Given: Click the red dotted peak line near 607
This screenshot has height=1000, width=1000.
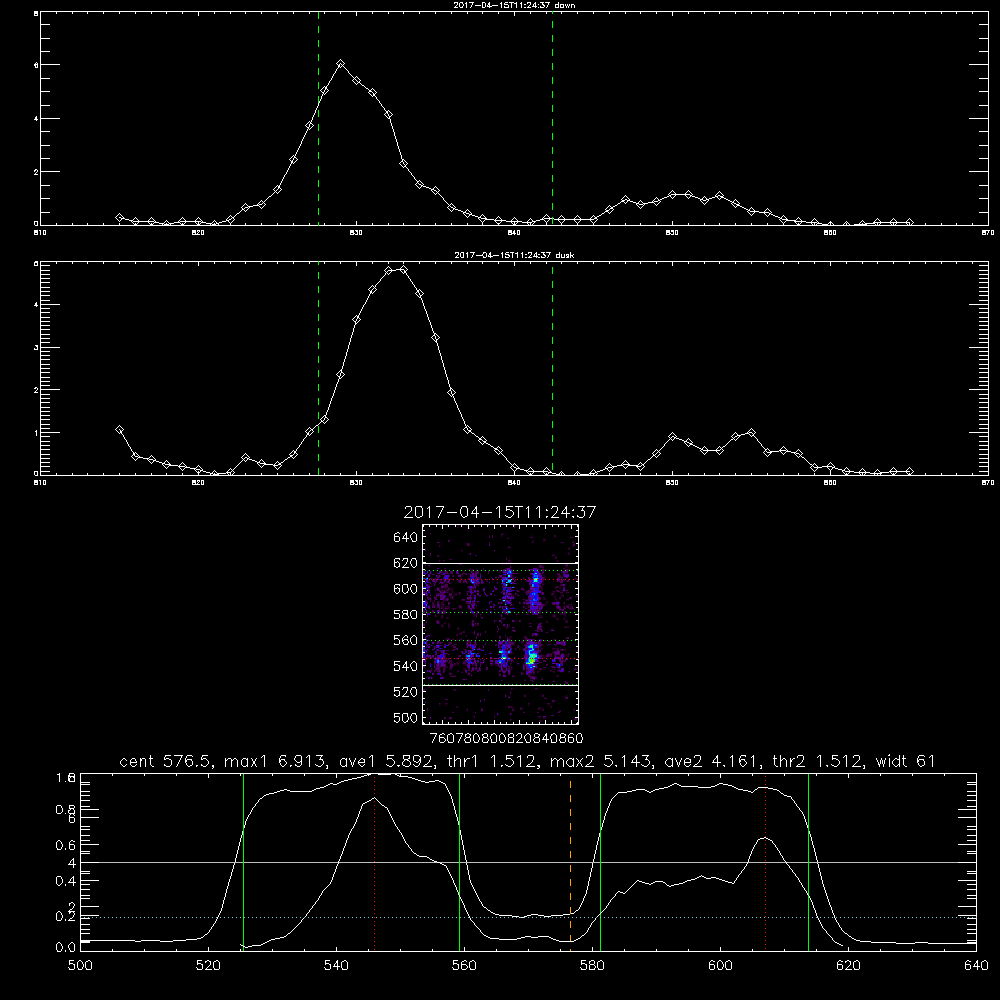Looking at the screenshot, I should [765, 862].
